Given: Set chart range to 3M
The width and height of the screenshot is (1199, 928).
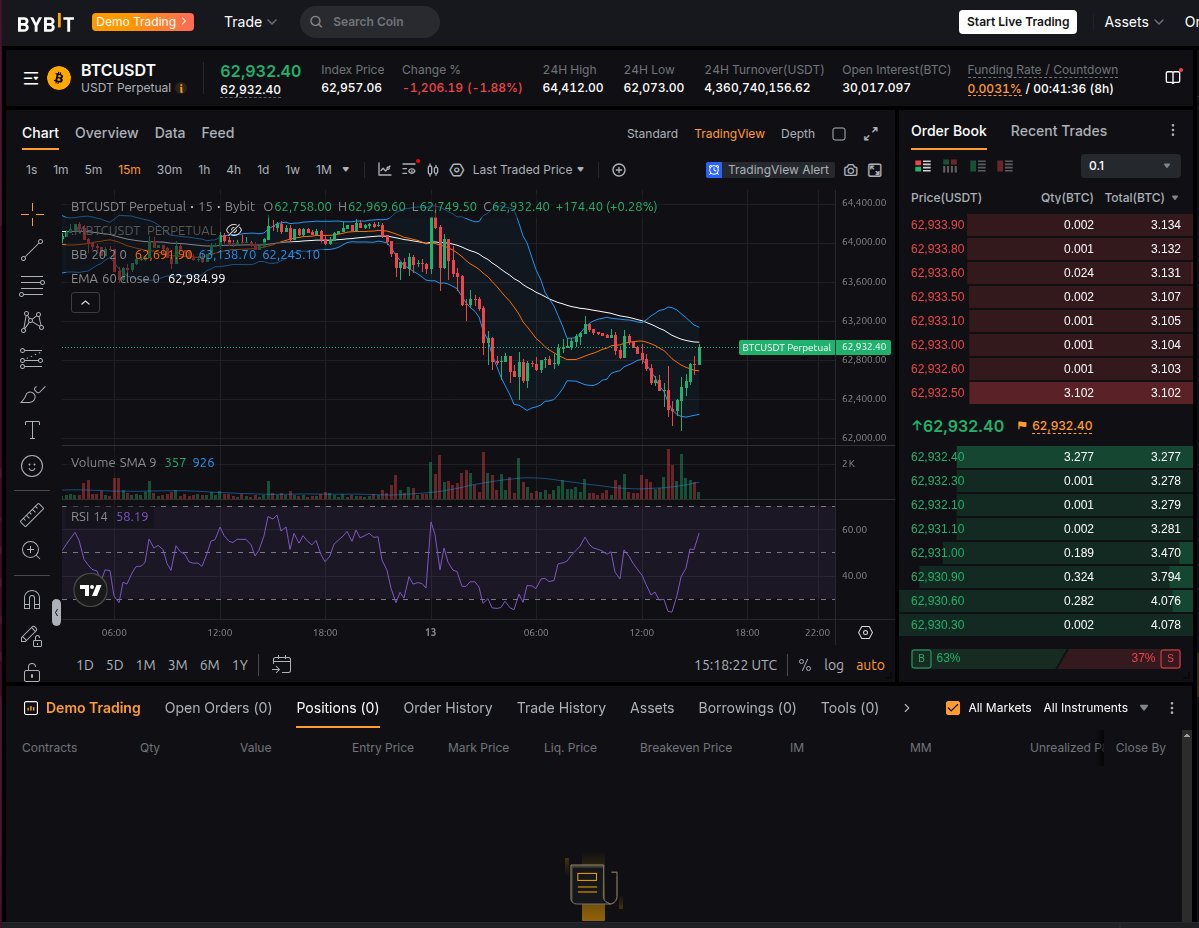Looking at the screenshot, I should tap(177, 665).
